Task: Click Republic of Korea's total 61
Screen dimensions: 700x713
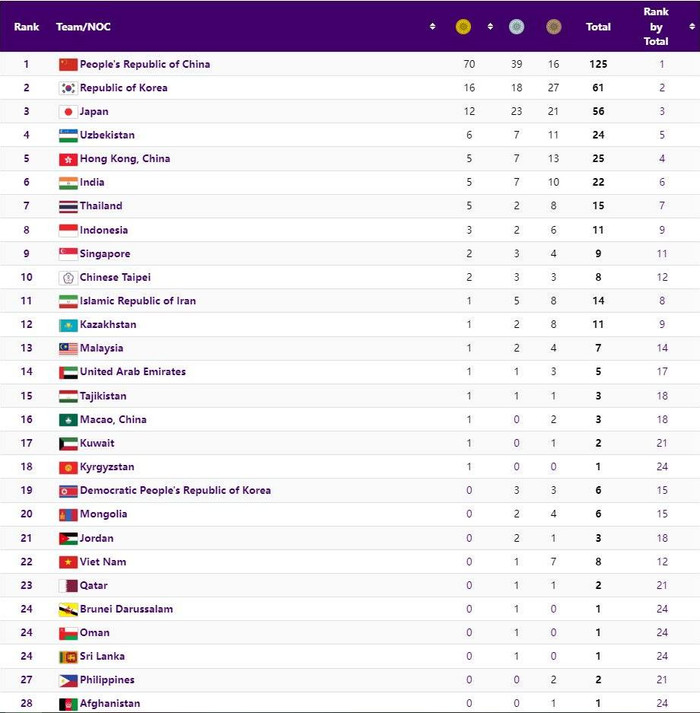Action: click(x=598, y=88)
